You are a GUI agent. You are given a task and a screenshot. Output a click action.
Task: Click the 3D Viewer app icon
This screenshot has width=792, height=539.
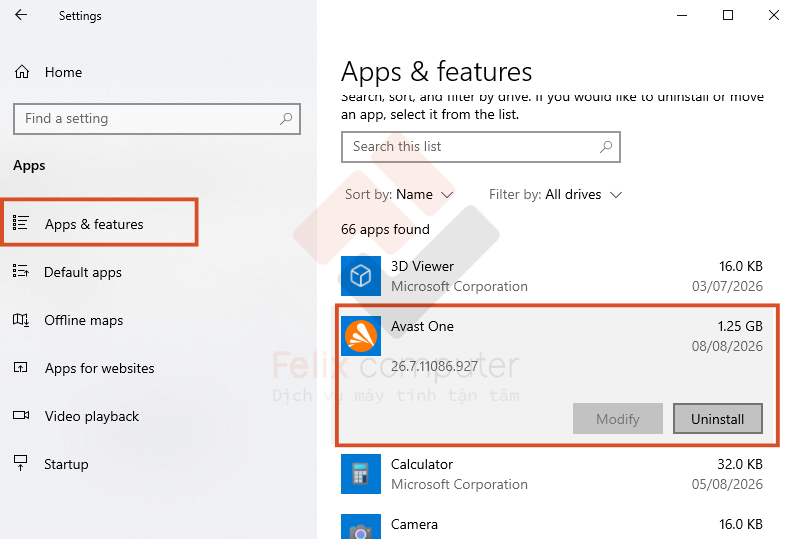point(361,276)
